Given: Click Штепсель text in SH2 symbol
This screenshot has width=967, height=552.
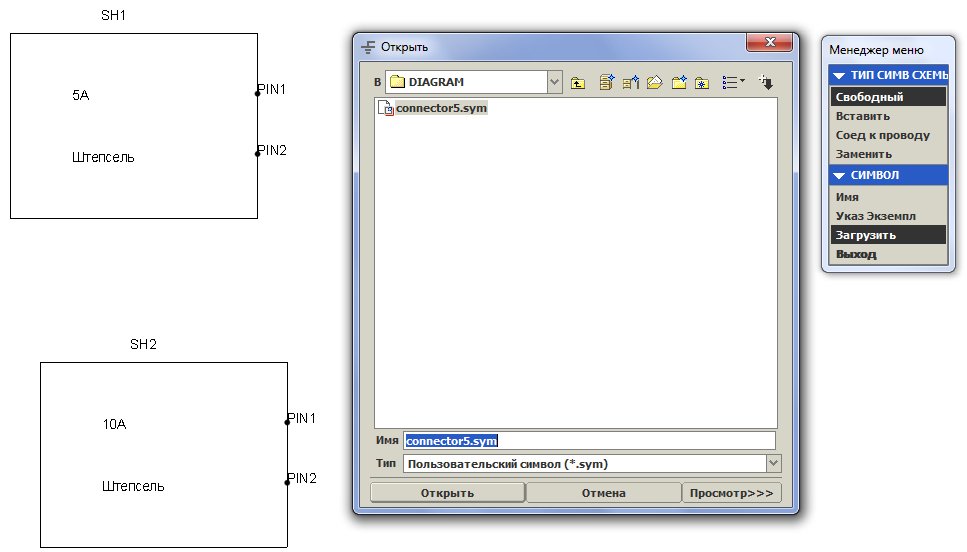Looking at the screenshot, I should click(133, 487).
